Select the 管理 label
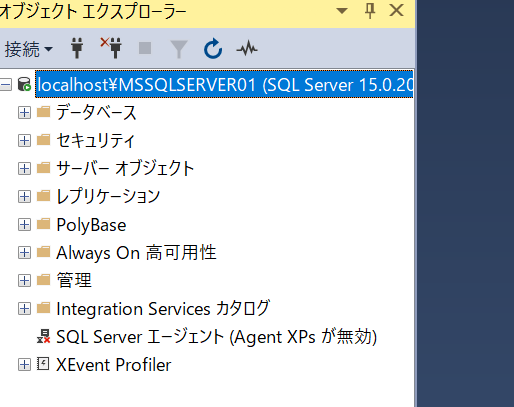514x407 pixels. click(x=74, y=280)
